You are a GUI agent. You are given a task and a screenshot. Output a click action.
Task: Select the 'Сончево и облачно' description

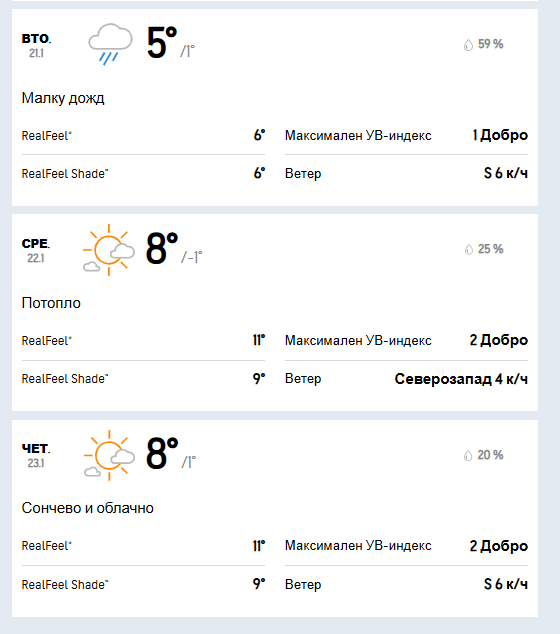(x=88, y=508)
